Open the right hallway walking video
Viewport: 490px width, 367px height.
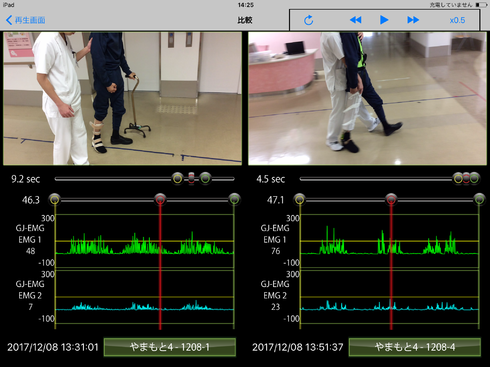tap(367, 98)
